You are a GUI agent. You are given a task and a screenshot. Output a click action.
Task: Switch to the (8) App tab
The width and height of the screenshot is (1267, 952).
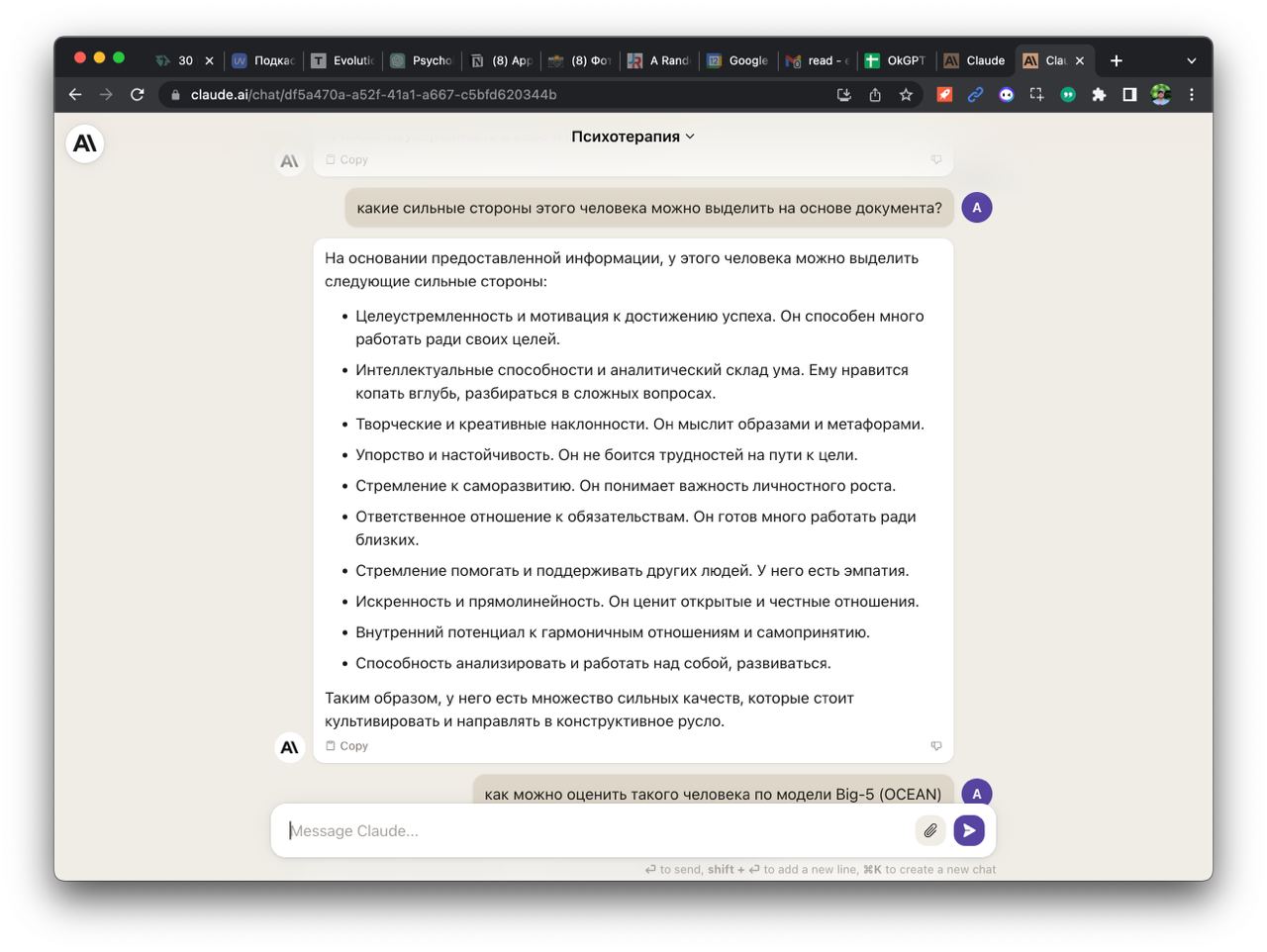pyautogui.click(x=501, y=60)
